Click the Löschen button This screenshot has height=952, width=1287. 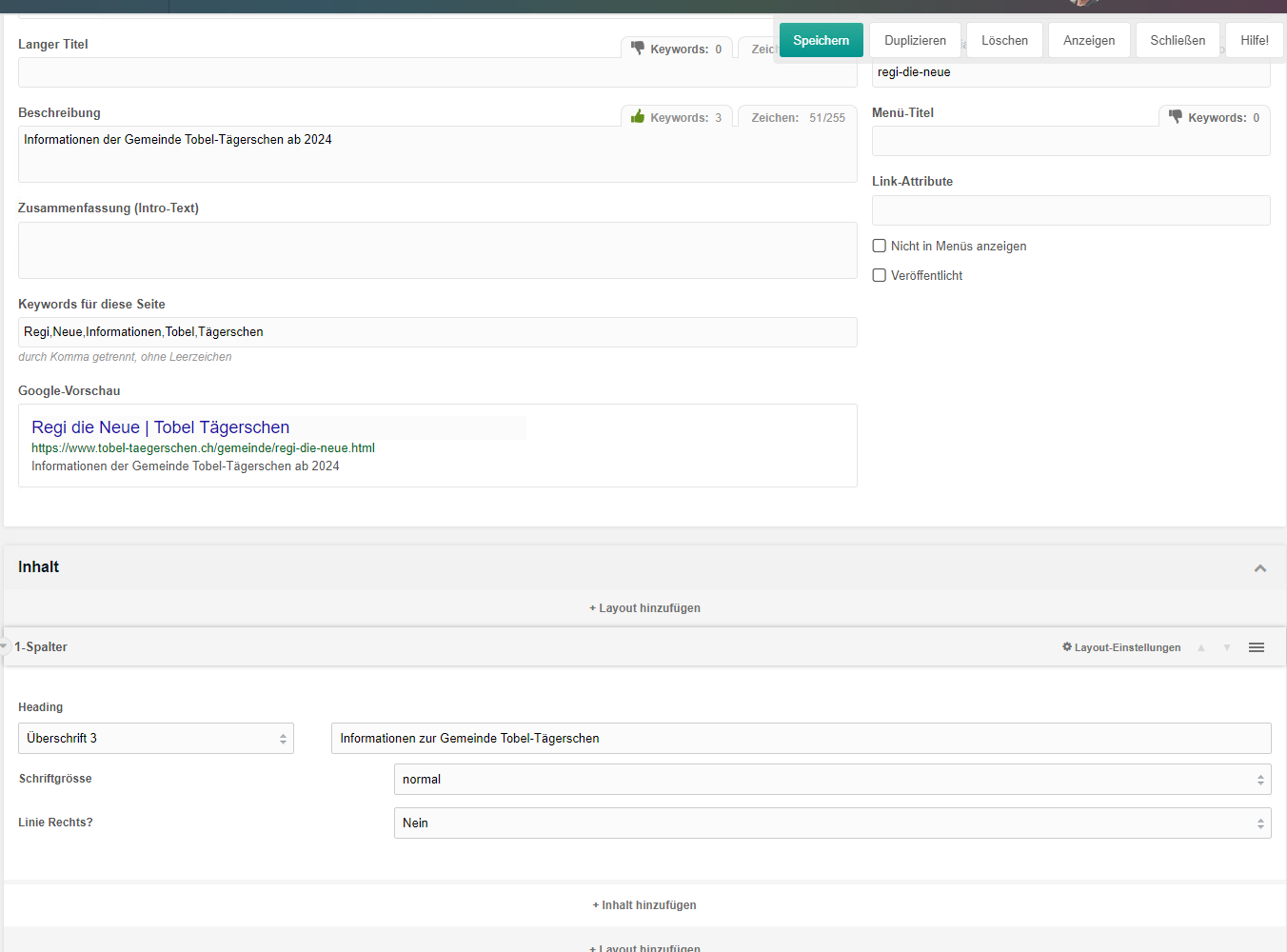pyautogui.click(x=1005, y=40)
